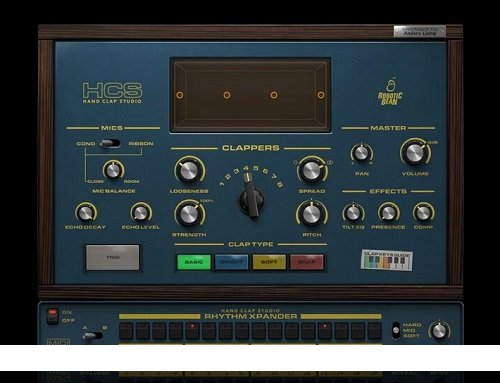Viewport: 500px width, 383px height.
Task: Toggle the first lit step in Rhythm Xpander
Action: click(192, 330)
